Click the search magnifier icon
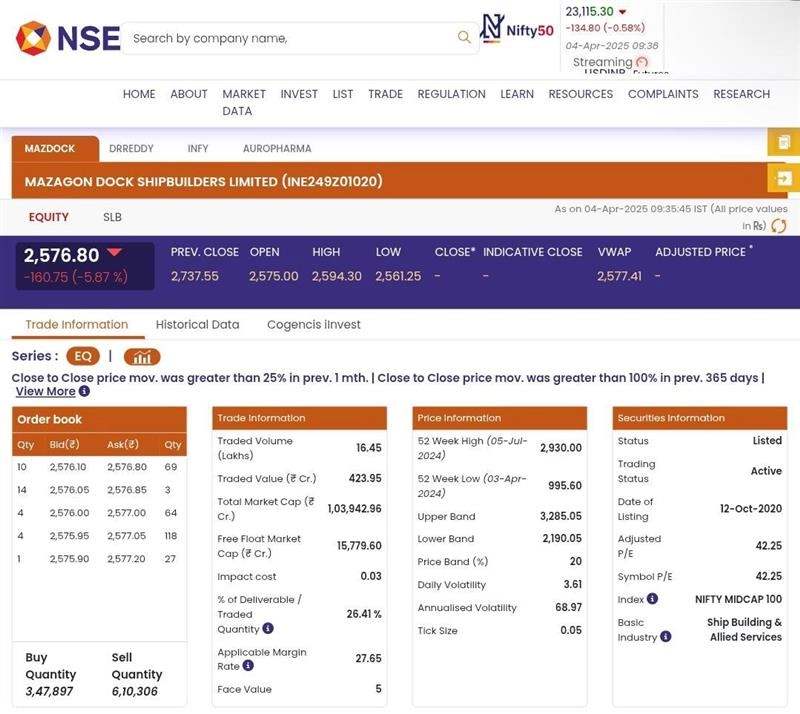Screen dimensions: 800x714 pyautogui.click(x=464, y=38)
